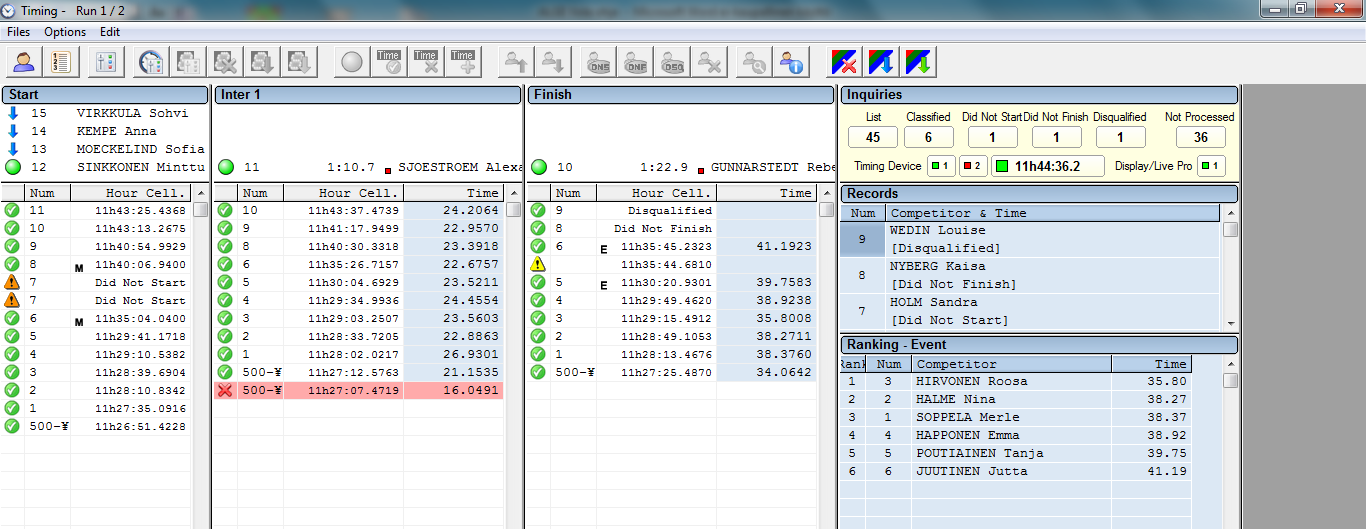Click the Records panel vertical scrollbar
Viewport: 1366px width, 529px height.
(1231, 267)
